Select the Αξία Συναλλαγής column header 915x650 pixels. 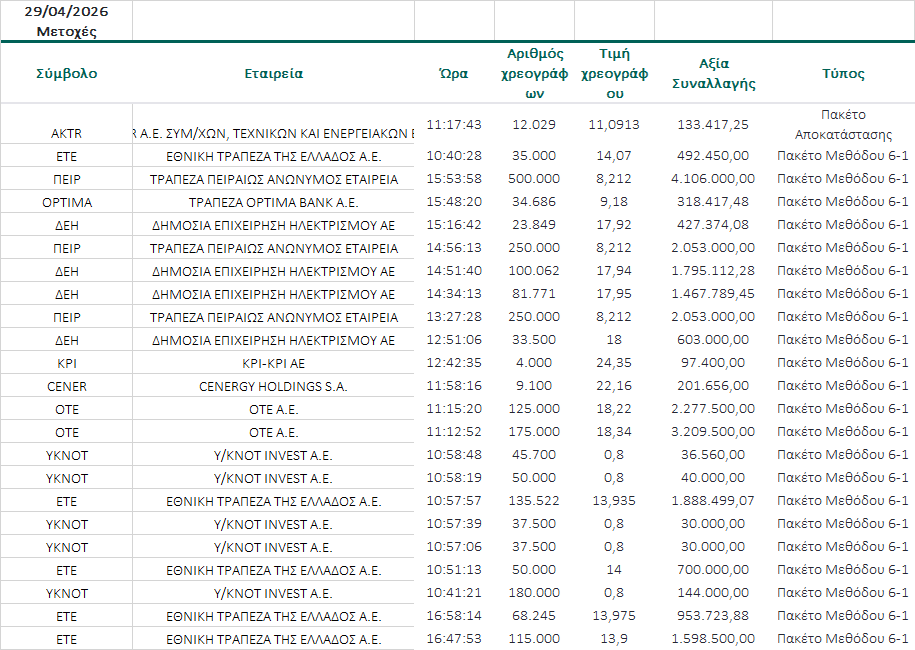pyautogui.click(x=713, y=73)
